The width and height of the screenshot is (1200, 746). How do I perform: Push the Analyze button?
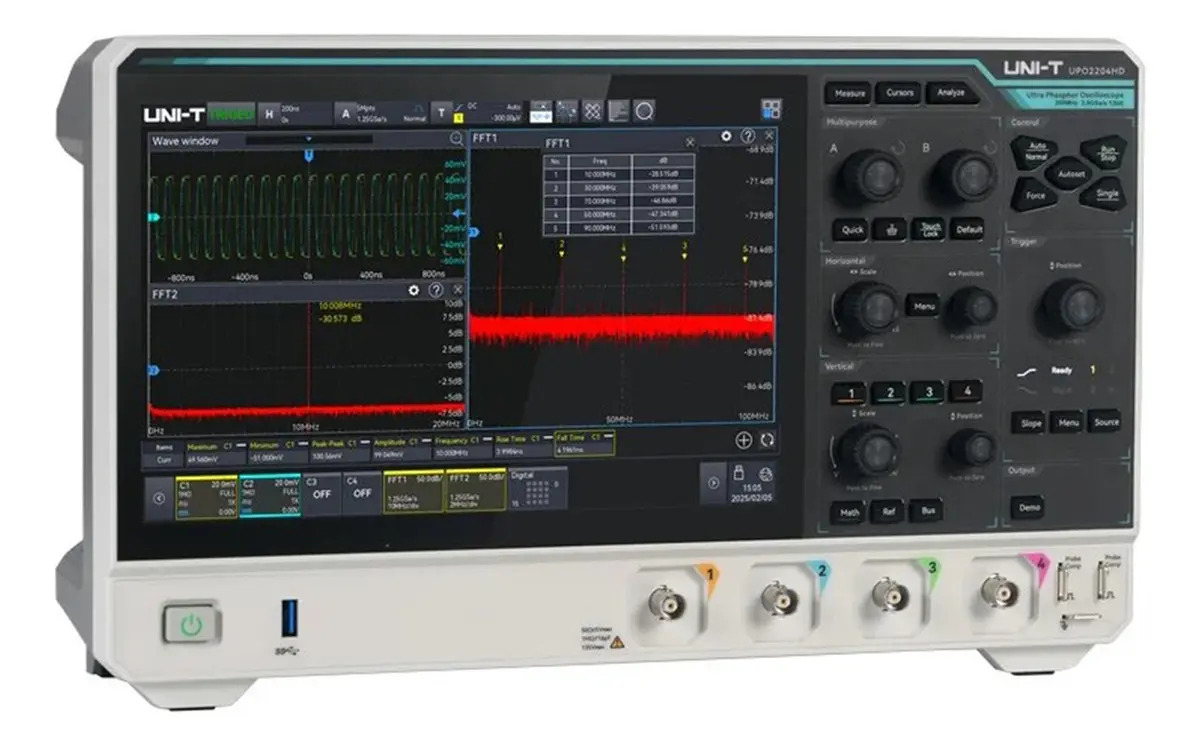point(950,92)
